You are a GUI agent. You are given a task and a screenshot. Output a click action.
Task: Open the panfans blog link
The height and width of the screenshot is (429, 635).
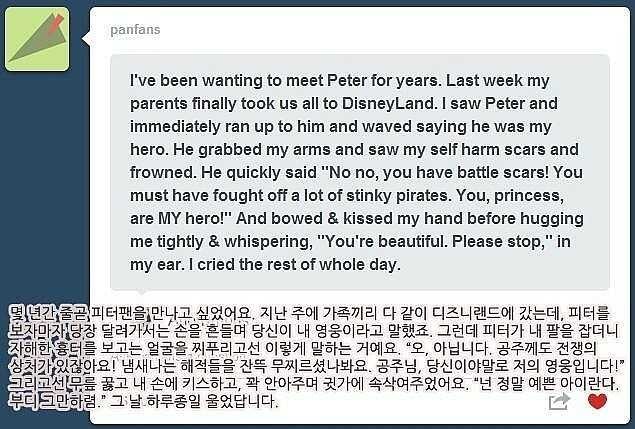click(134, 30)
